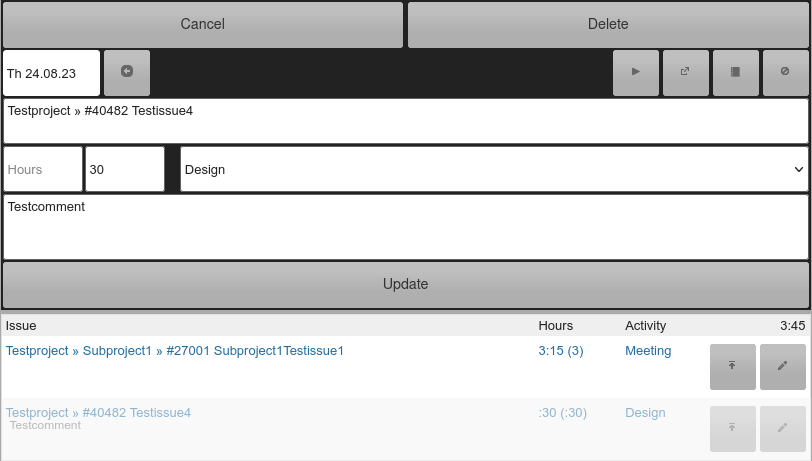The height and width of the screenshot is (461, 812).
Task: Click the left arrow icon beside date
Action: (127, 73)
